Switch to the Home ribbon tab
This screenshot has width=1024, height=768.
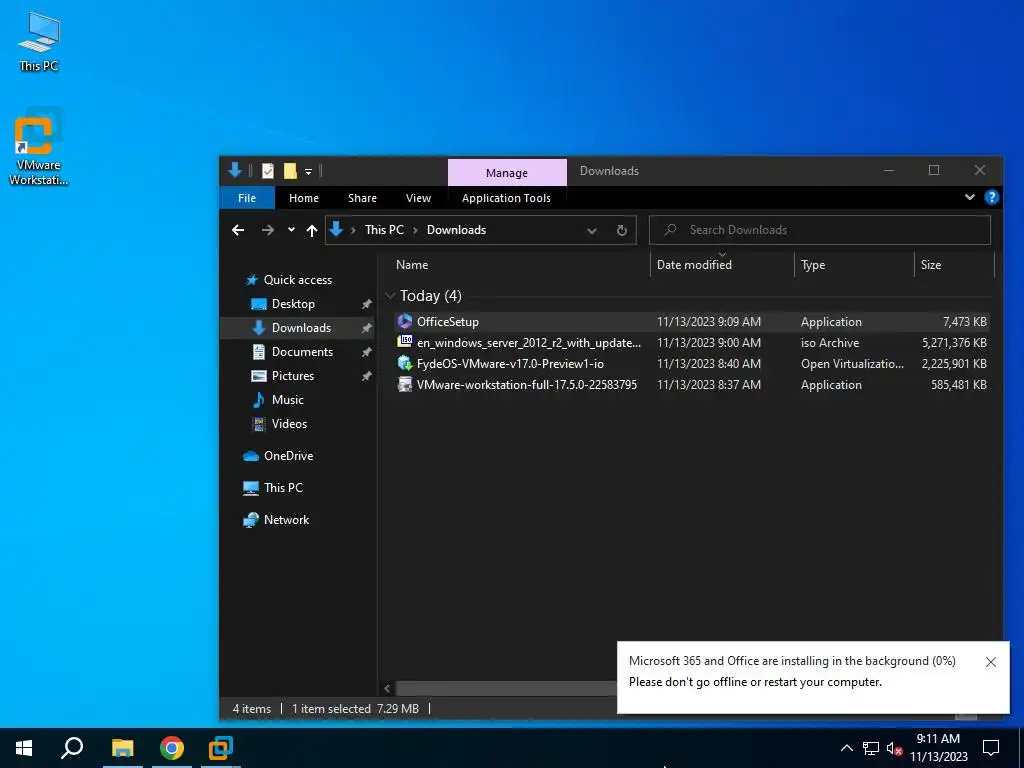(x=304, y=198)
